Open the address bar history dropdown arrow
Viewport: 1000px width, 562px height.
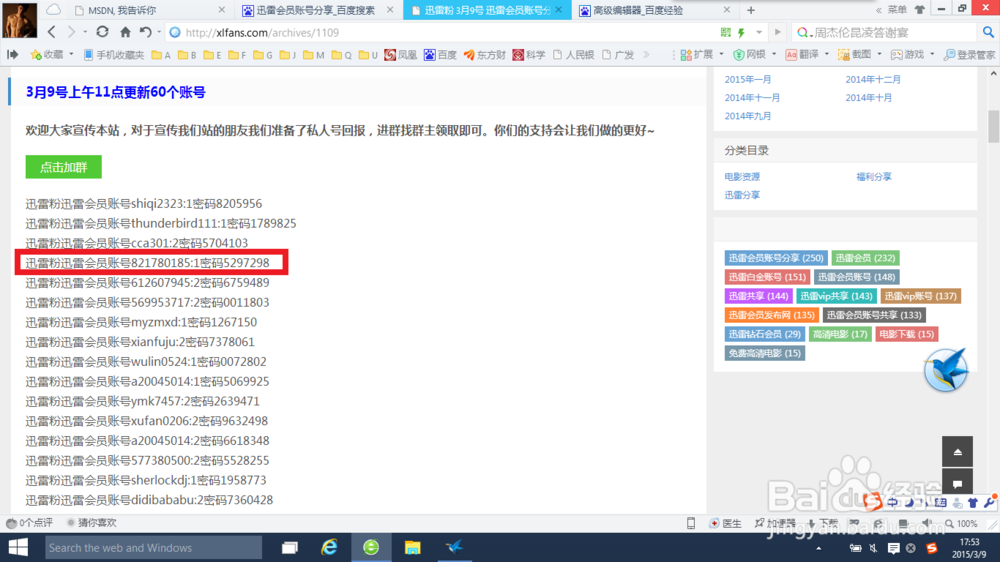(x=759, y=32)
